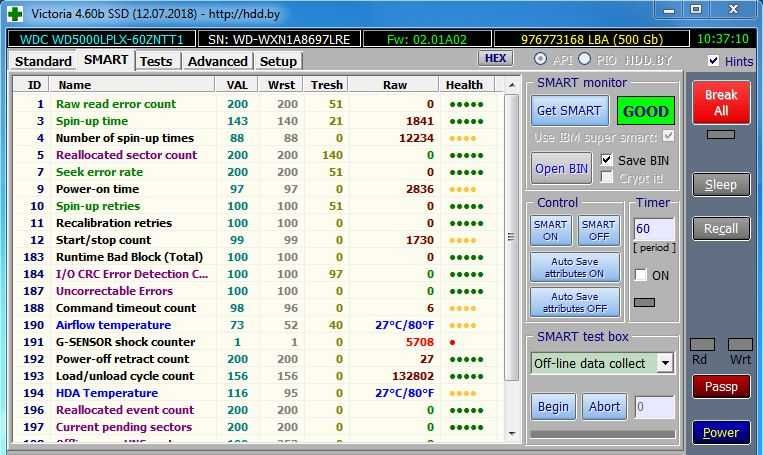Image resolution: width=763 pixels, height=455 pixels.
Task: Click the red Passp button
Action: pos(721,387)
